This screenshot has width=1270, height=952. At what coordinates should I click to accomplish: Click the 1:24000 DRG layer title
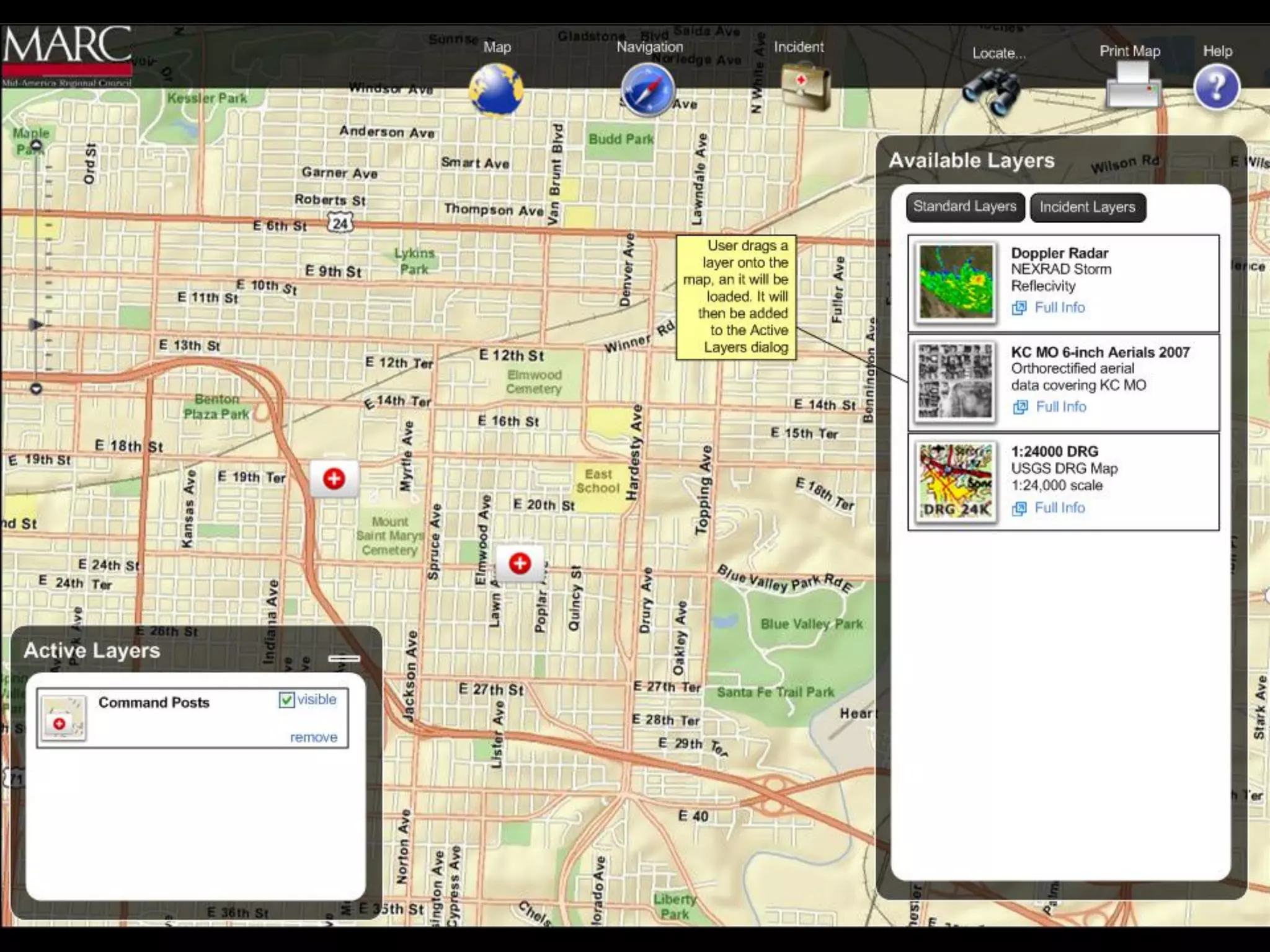coord(1054,451)
